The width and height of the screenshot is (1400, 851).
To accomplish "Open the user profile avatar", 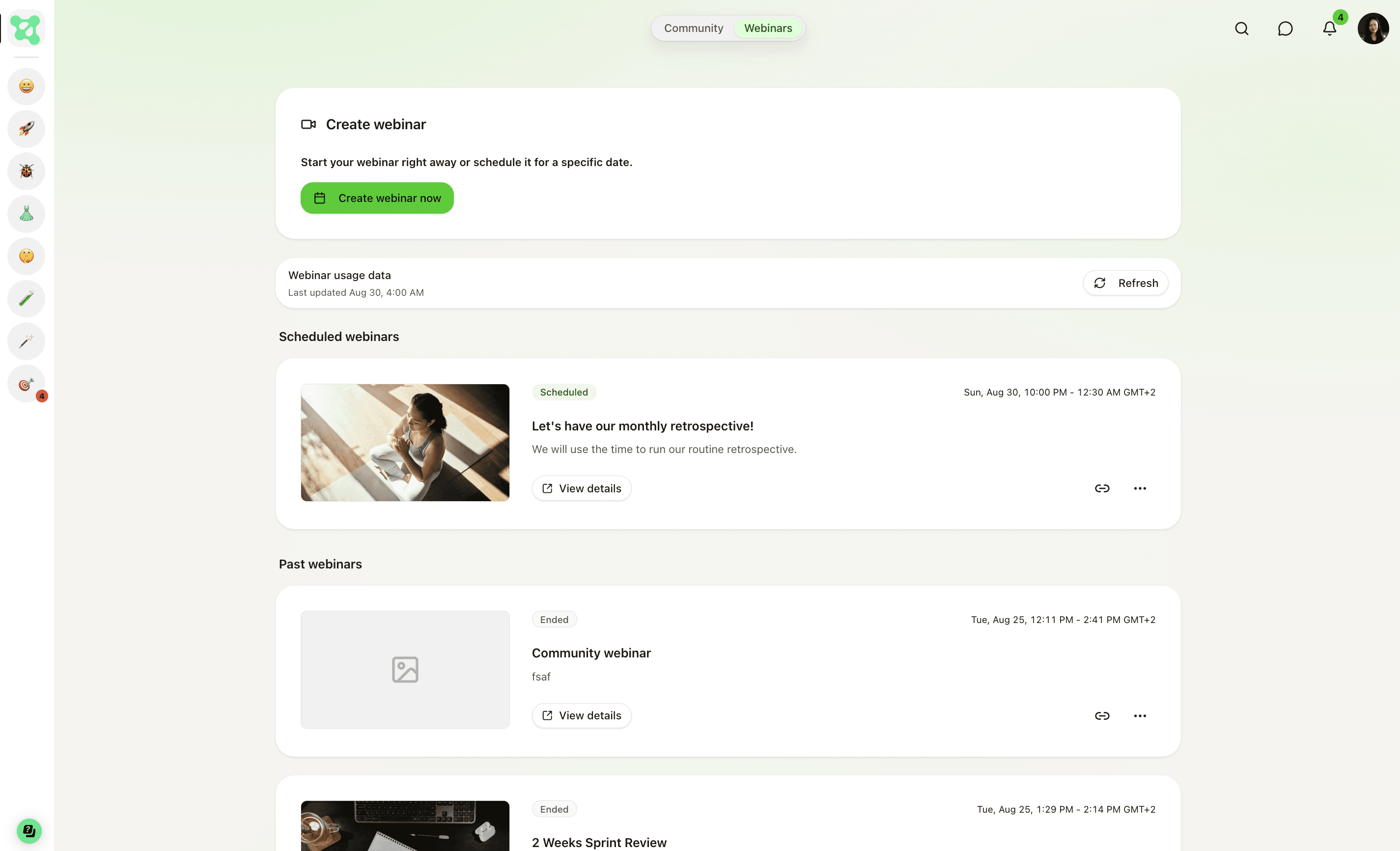I will click(x=1373, y=28).
